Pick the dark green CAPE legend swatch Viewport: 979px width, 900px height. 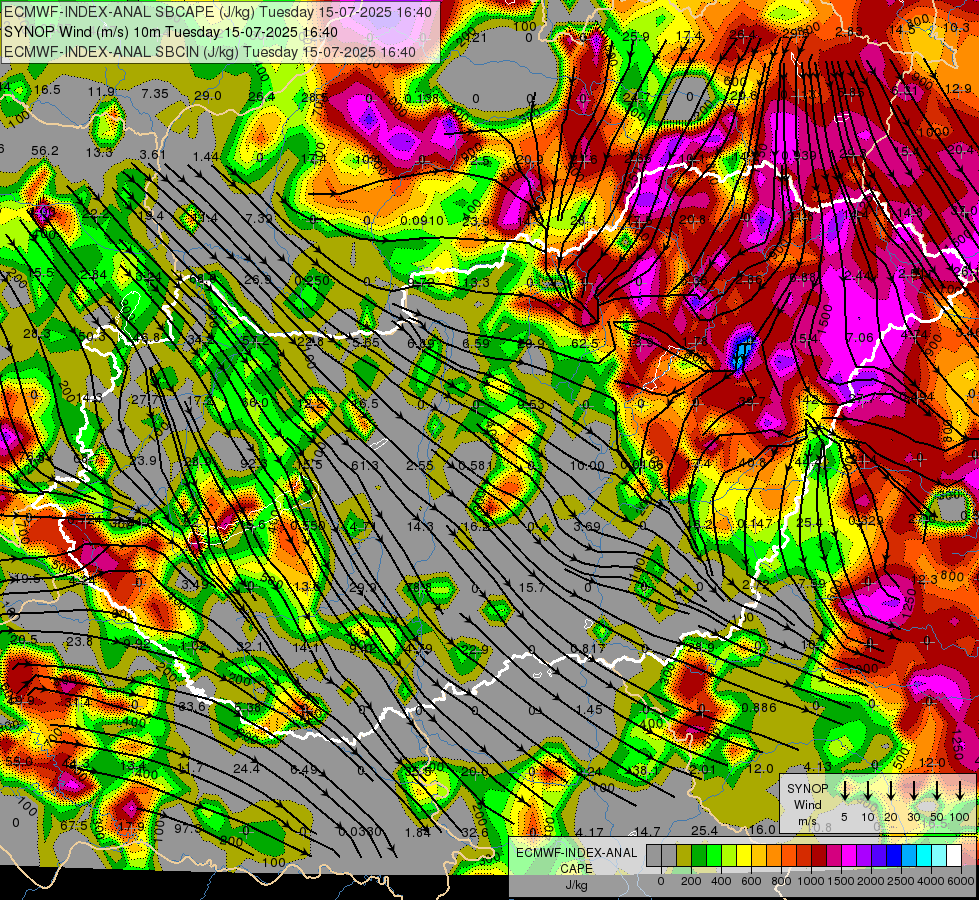[x=699, y=855]
